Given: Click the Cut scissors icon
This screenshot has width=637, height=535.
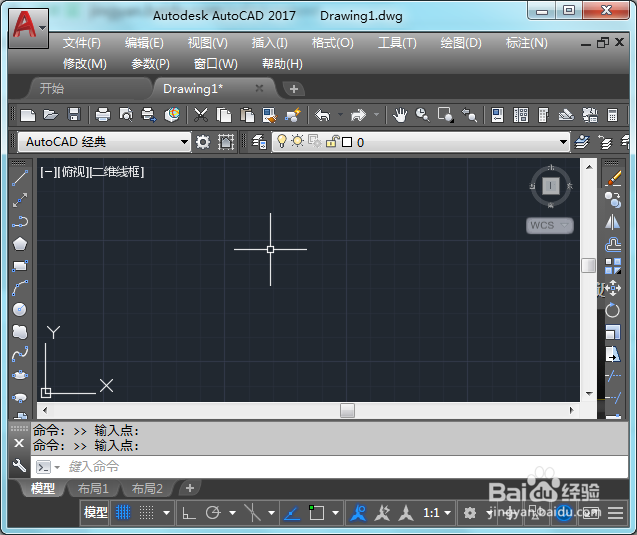Looking at the screenshot, I should pos(201,115).
